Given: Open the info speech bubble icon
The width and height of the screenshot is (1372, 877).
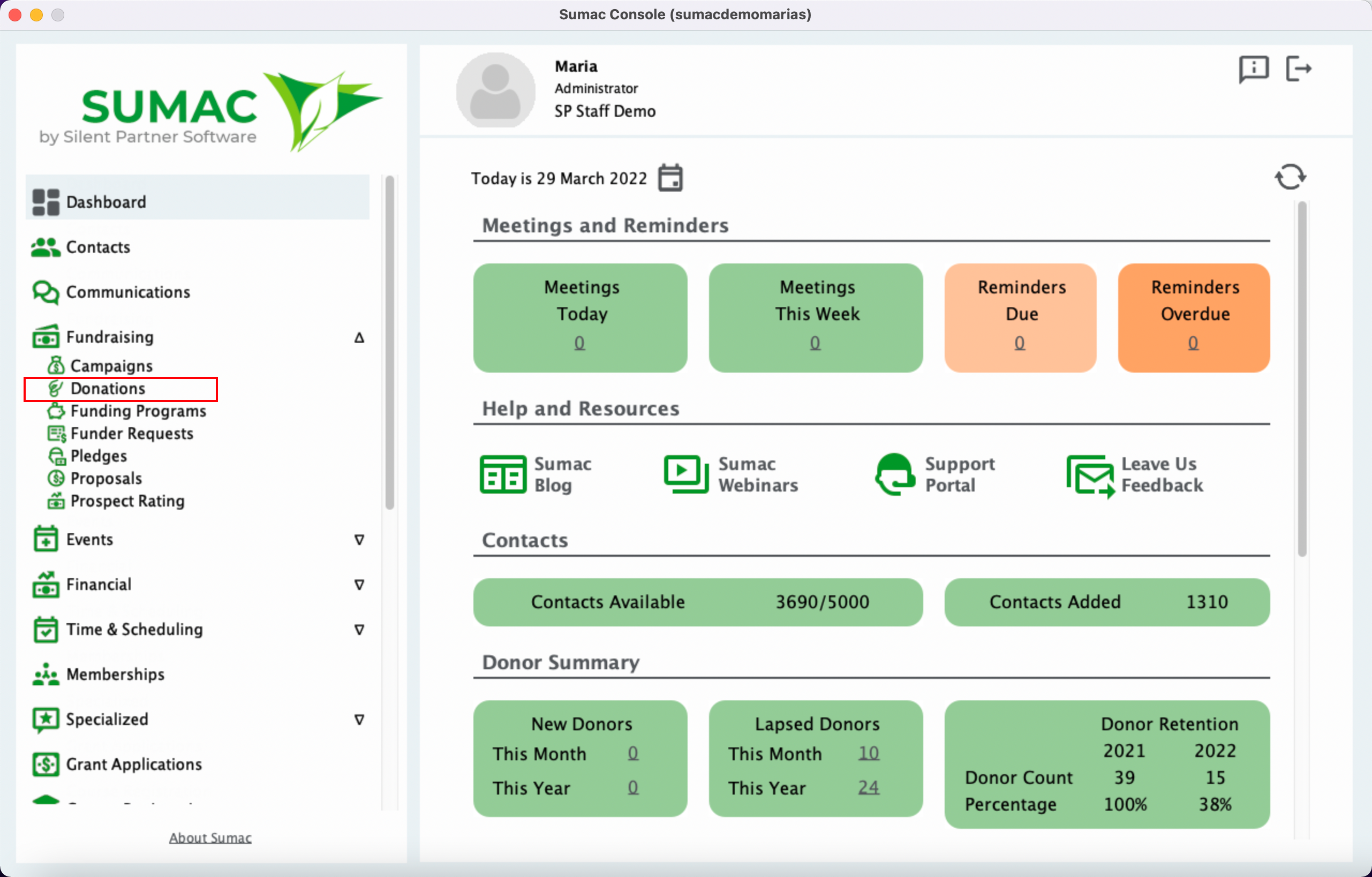Looking at the screenshot, I should (x=1254, y=70).
